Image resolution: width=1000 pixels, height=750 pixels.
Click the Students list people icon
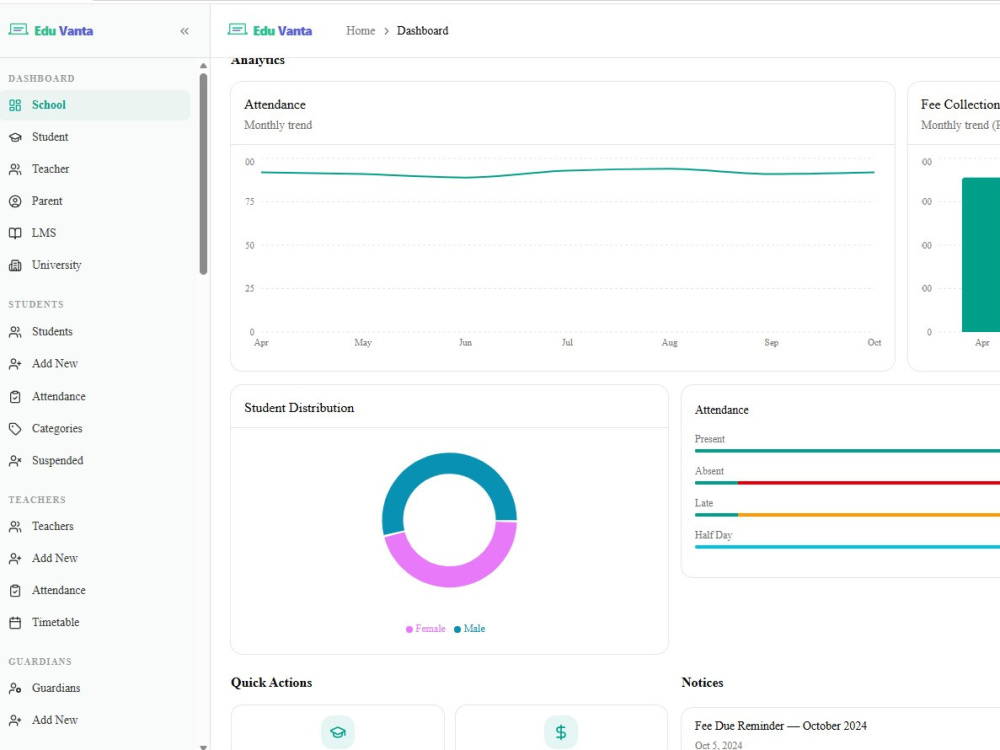[x=15, y=332]
